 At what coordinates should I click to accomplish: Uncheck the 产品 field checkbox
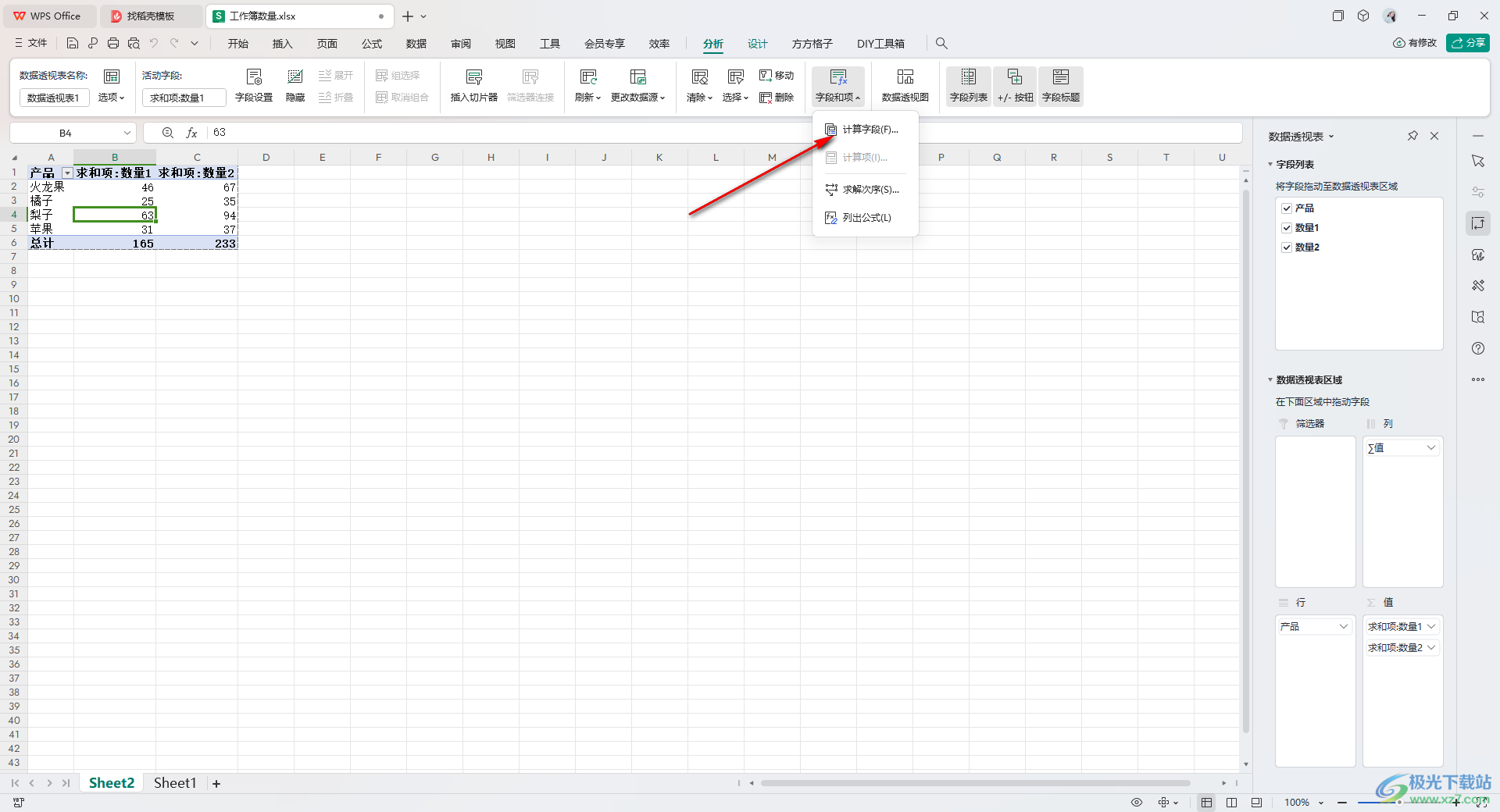point(1287,208)
